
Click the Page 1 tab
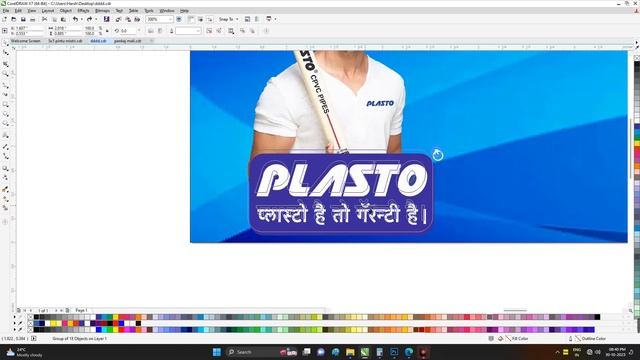(x=81, y=310)
